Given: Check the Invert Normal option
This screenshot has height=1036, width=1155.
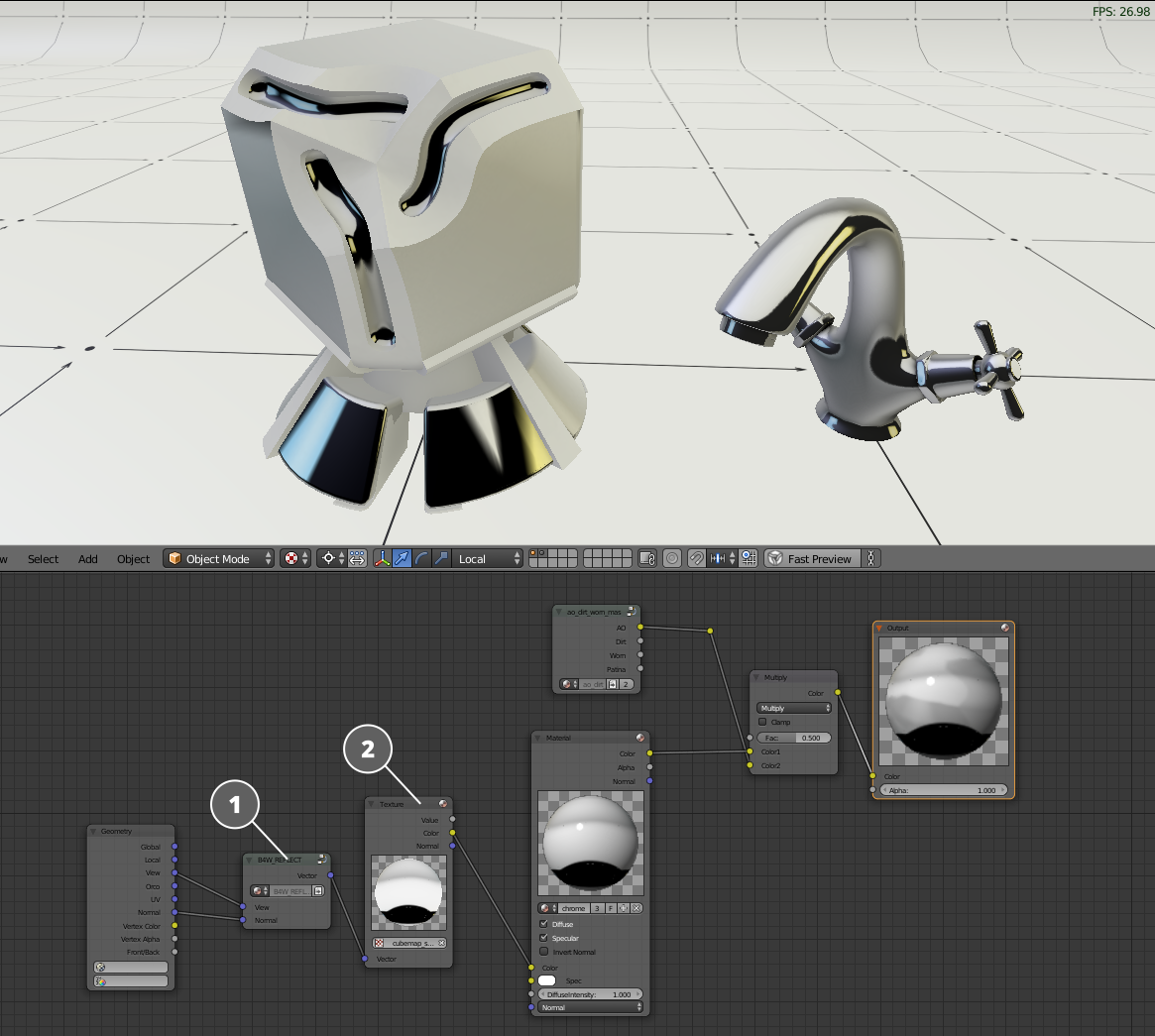Looking at the screenshot, I should coord(543,952).
